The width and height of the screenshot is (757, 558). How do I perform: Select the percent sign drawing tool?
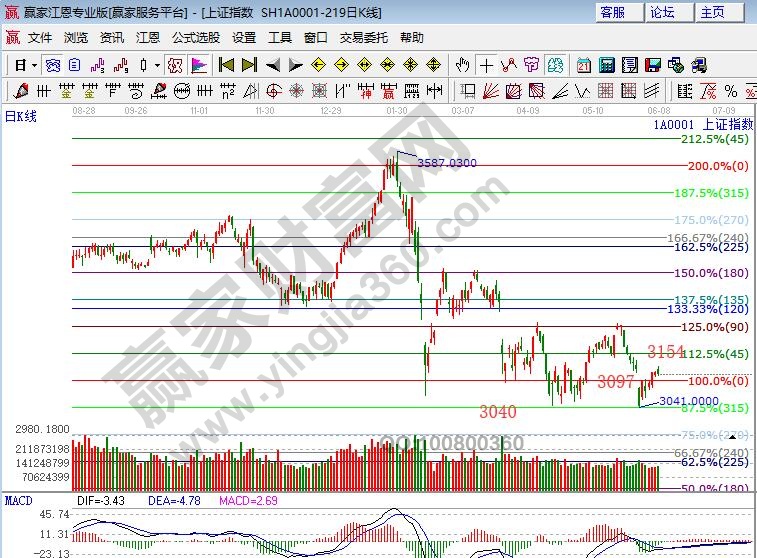[732, 91]
